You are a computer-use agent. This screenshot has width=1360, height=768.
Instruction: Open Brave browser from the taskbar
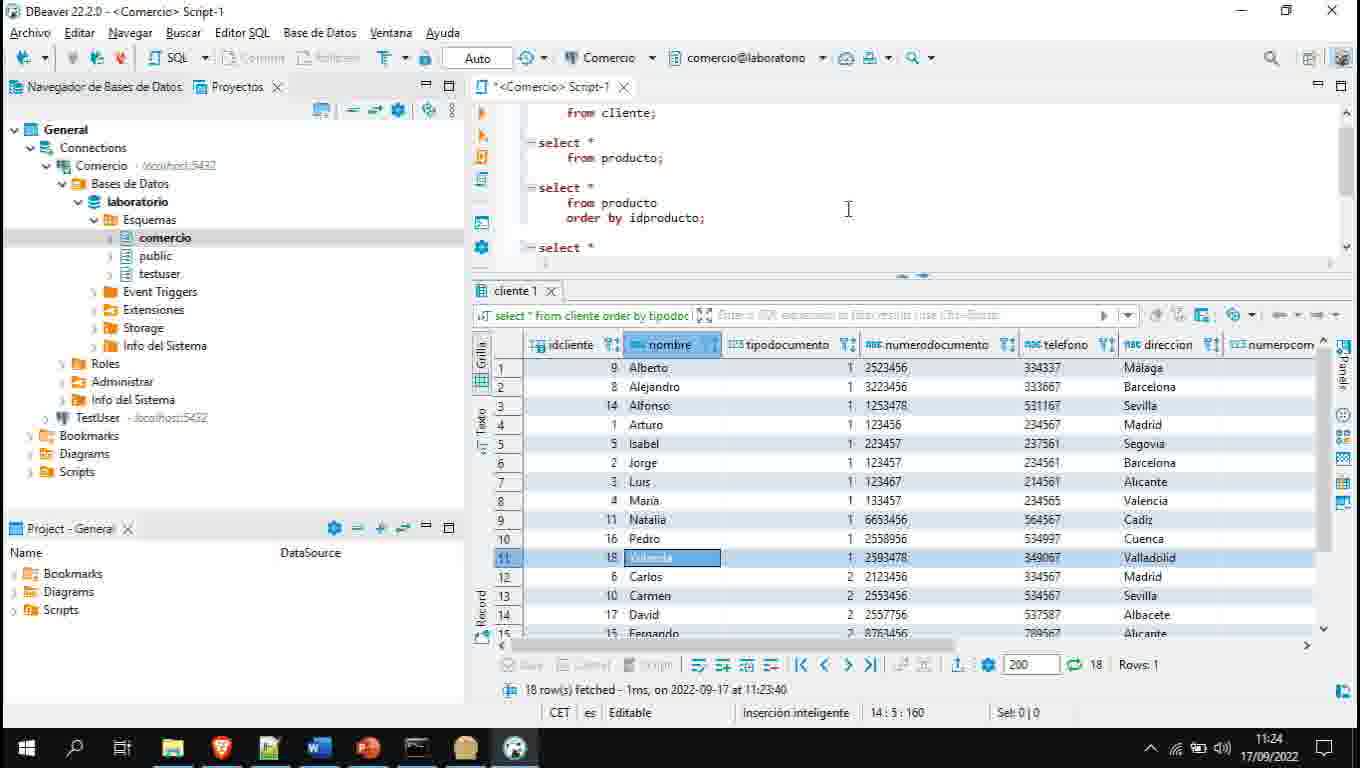pyautogui.click(x=222, y=747)
